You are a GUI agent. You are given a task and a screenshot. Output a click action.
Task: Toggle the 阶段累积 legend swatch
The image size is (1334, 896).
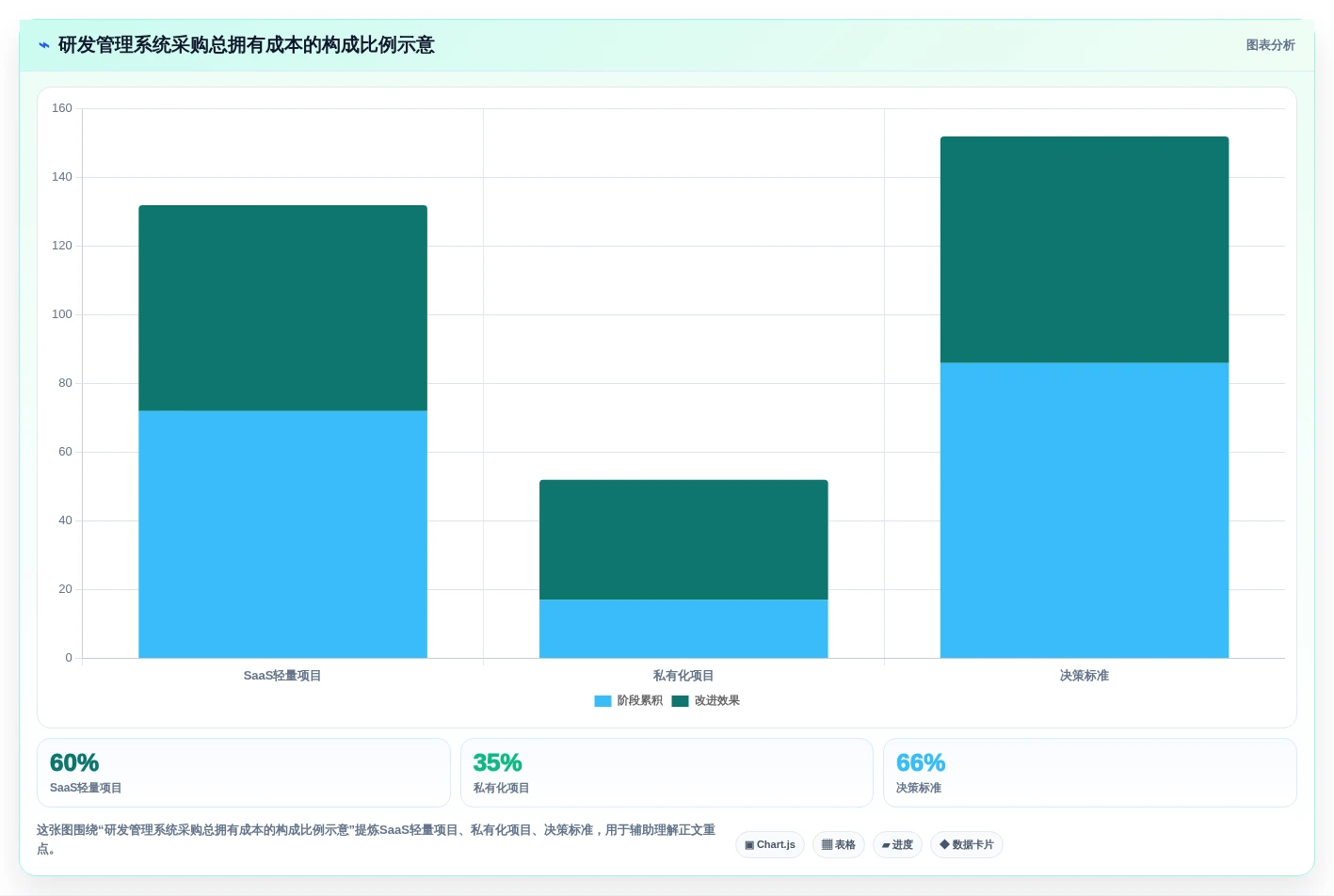tap(603, 701)
